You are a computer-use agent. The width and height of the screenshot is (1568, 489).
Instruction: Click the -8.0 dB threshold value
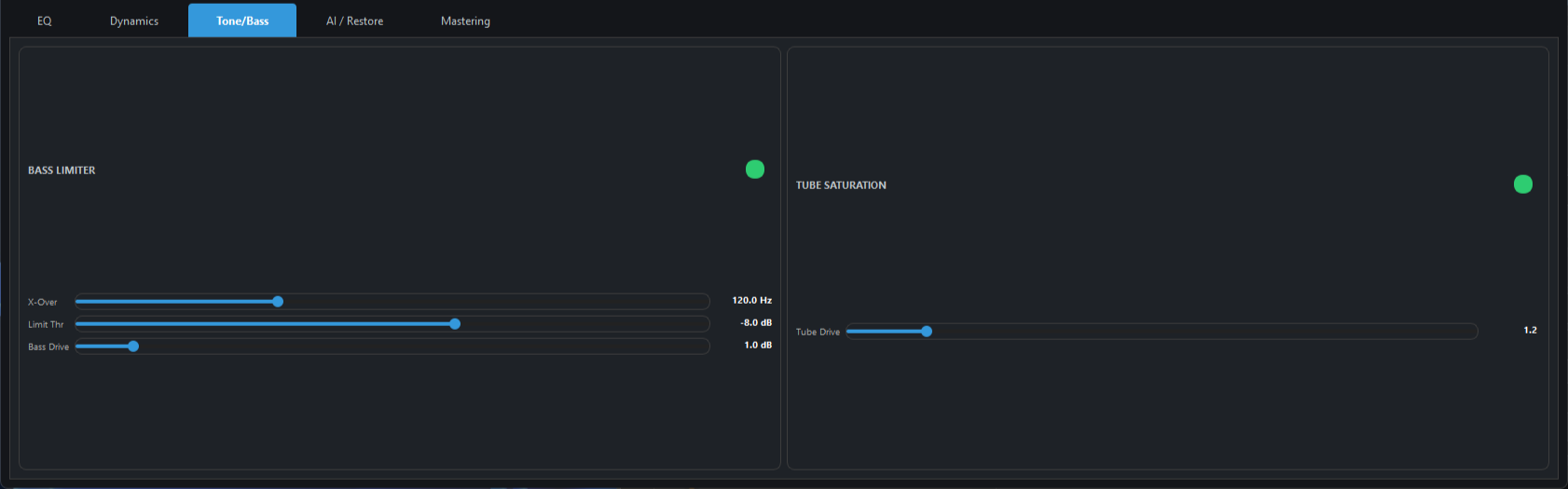click(x=756, y=323)
